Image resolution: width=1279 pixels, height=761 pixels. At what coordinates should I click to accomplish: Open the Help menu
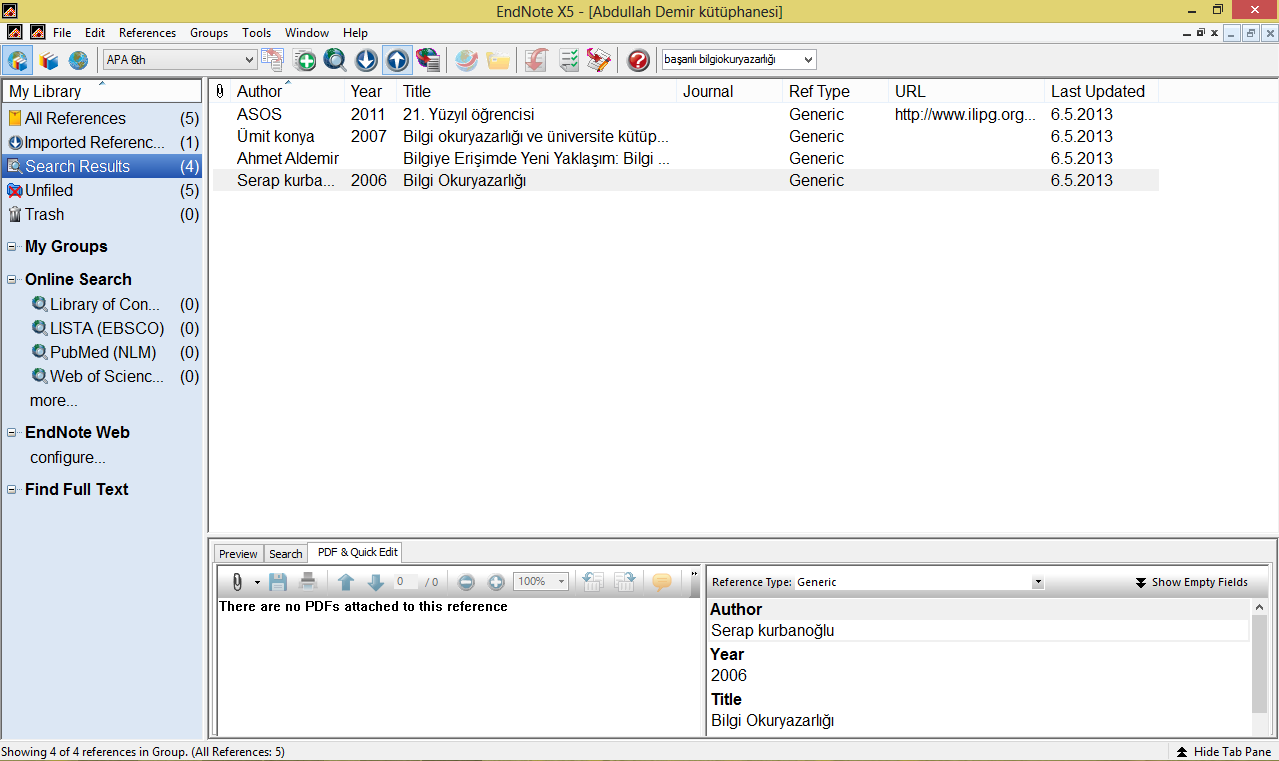tap(355, 33)
